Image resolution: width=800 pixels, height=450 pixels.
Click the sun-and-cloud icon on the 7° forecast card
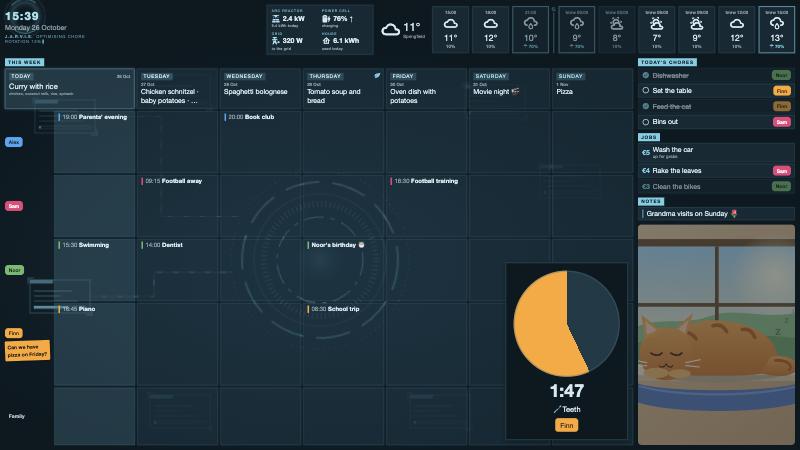pos(657,23)
